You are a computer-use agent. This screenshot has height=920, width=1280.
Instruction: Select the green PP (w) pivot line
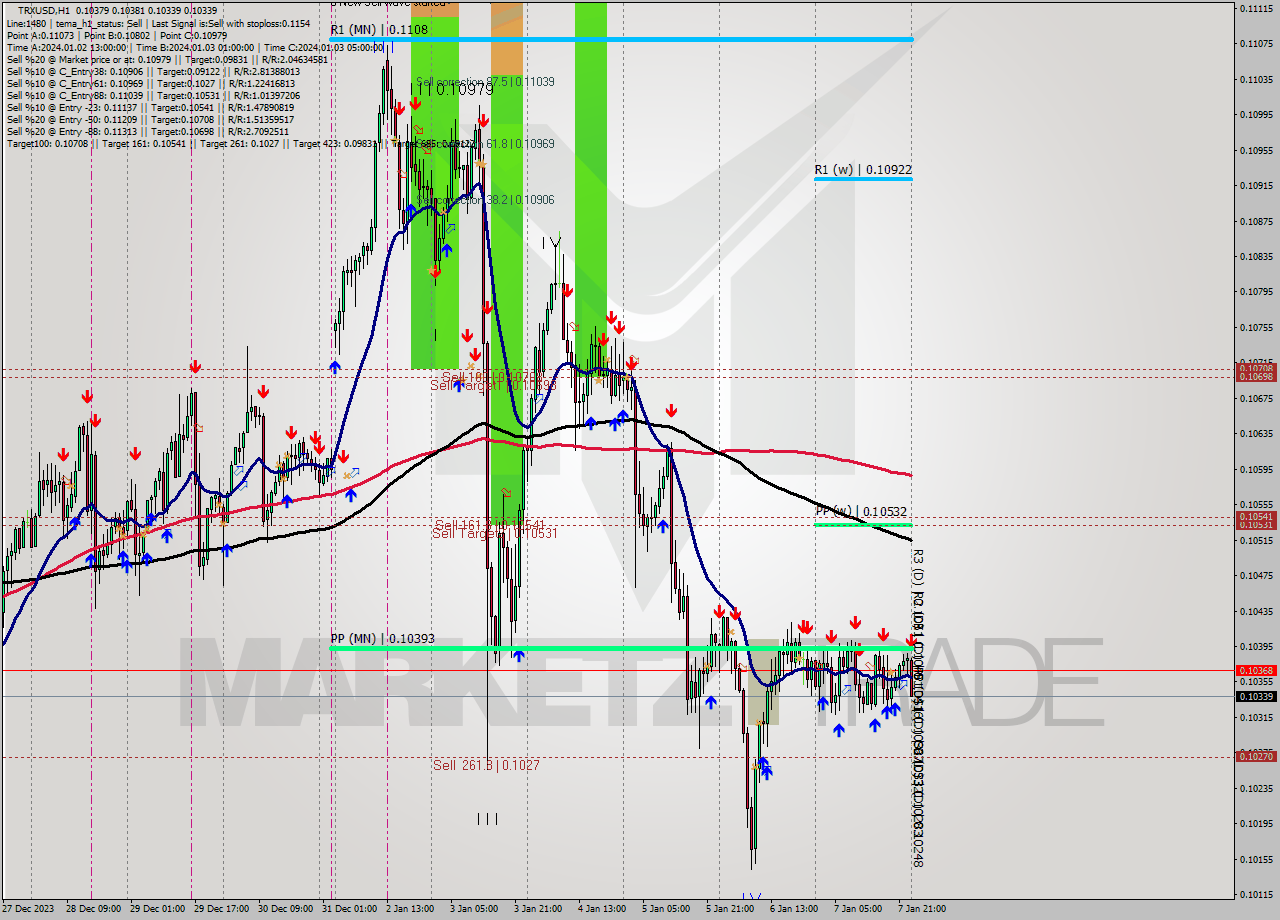863,524
